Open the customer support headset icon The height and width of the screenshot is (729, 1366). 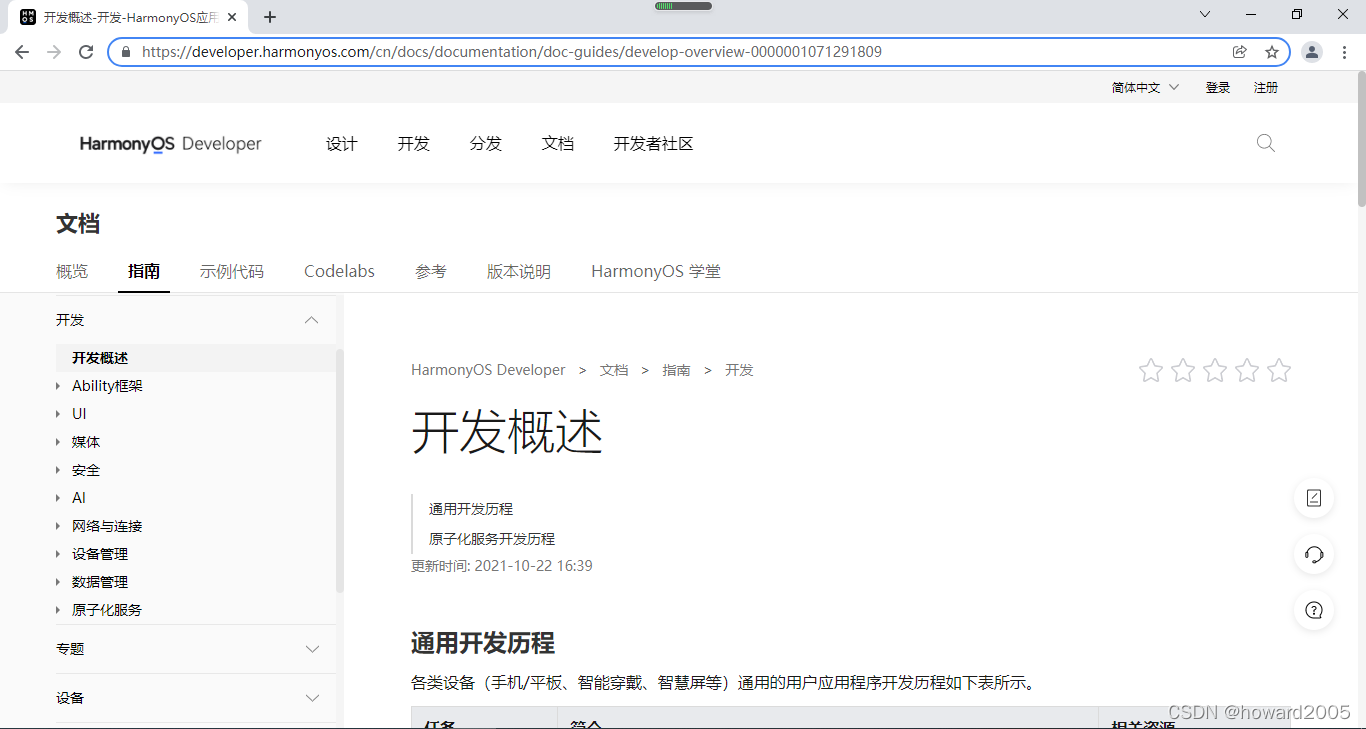pyautogui.click(x=1313, y=554)
